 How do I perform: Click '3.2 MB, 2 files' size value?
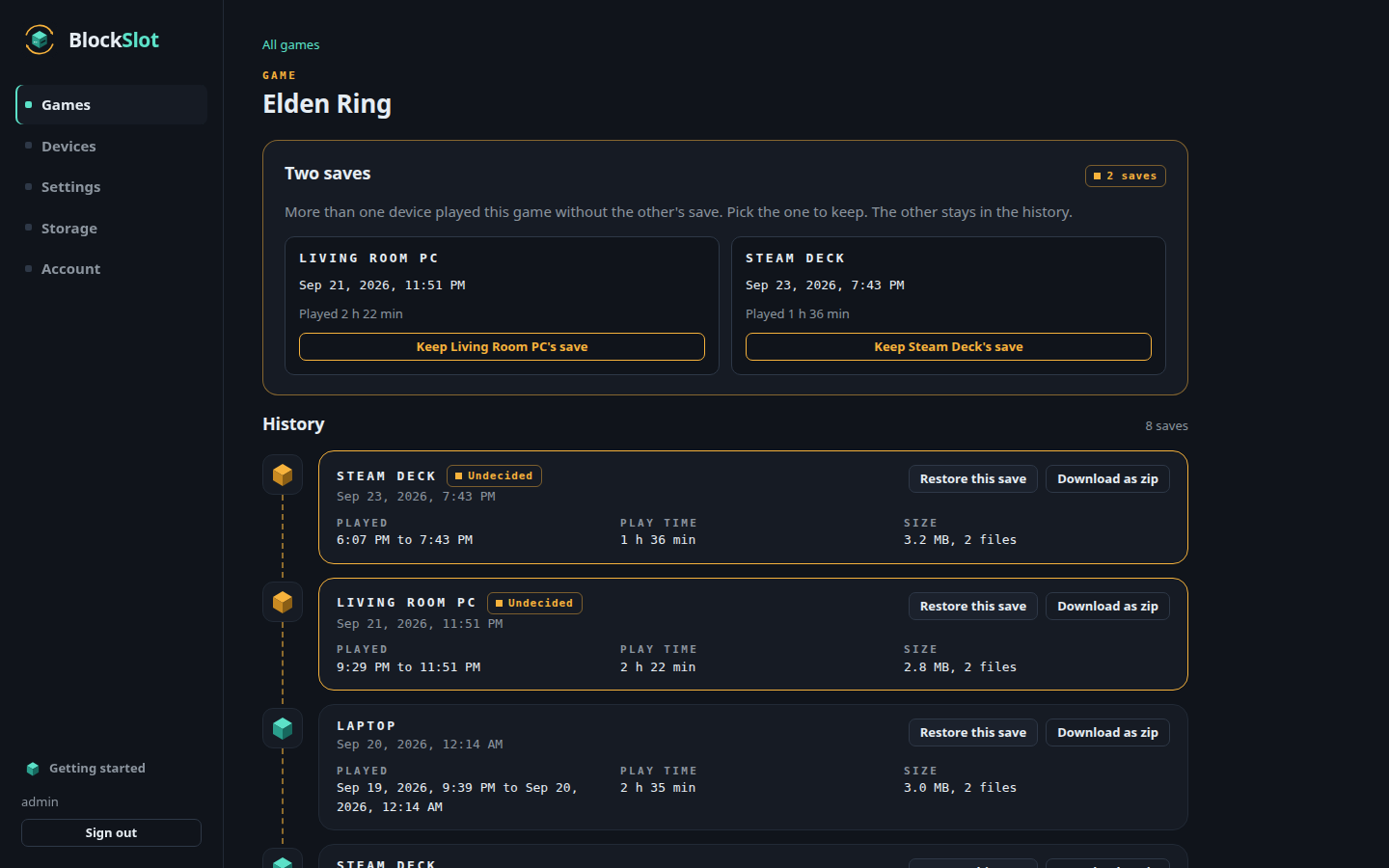pyautogui.click(x=960, y=540)
